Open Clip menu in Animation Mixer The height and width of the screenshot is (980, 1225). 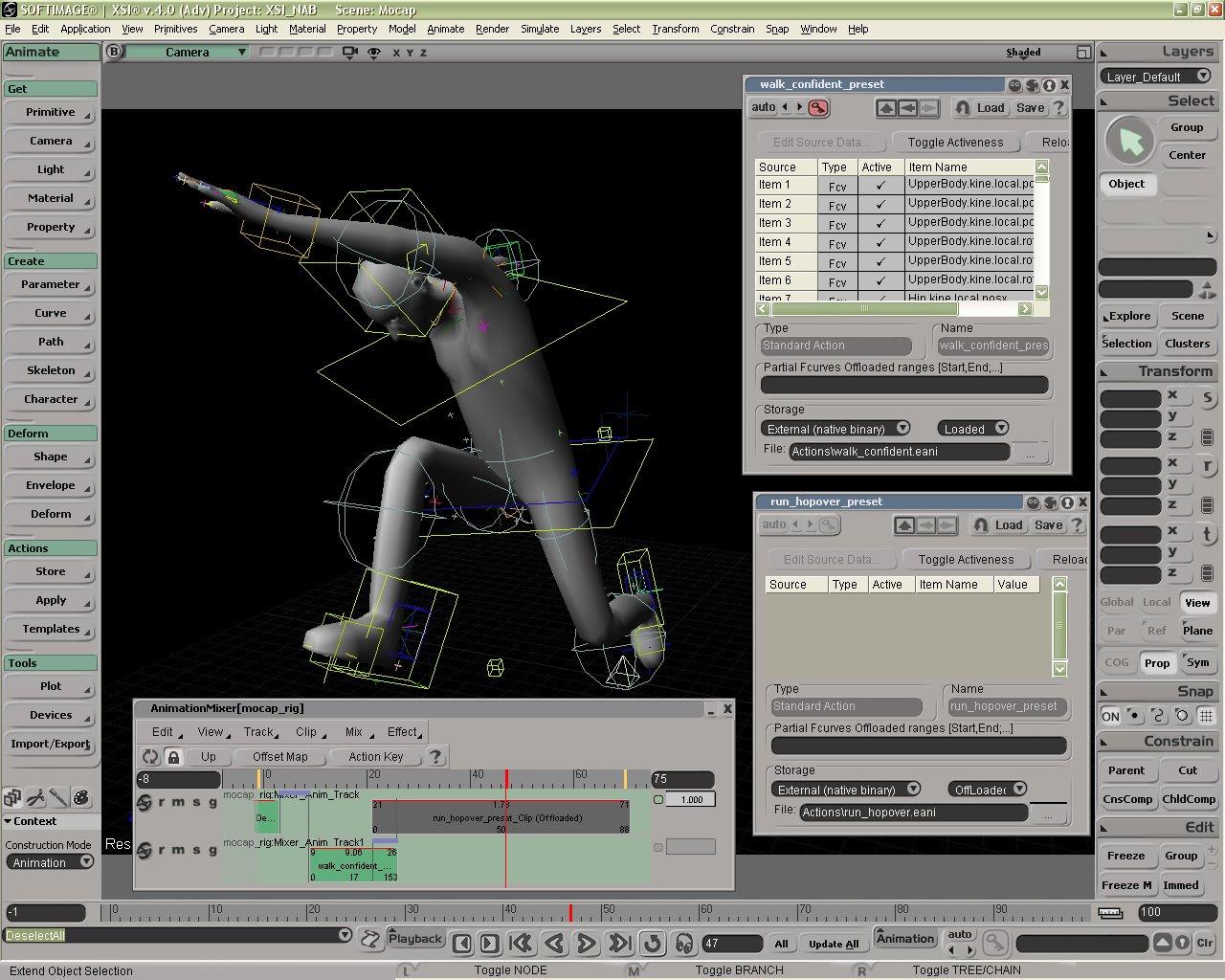(x=309, y=732)
